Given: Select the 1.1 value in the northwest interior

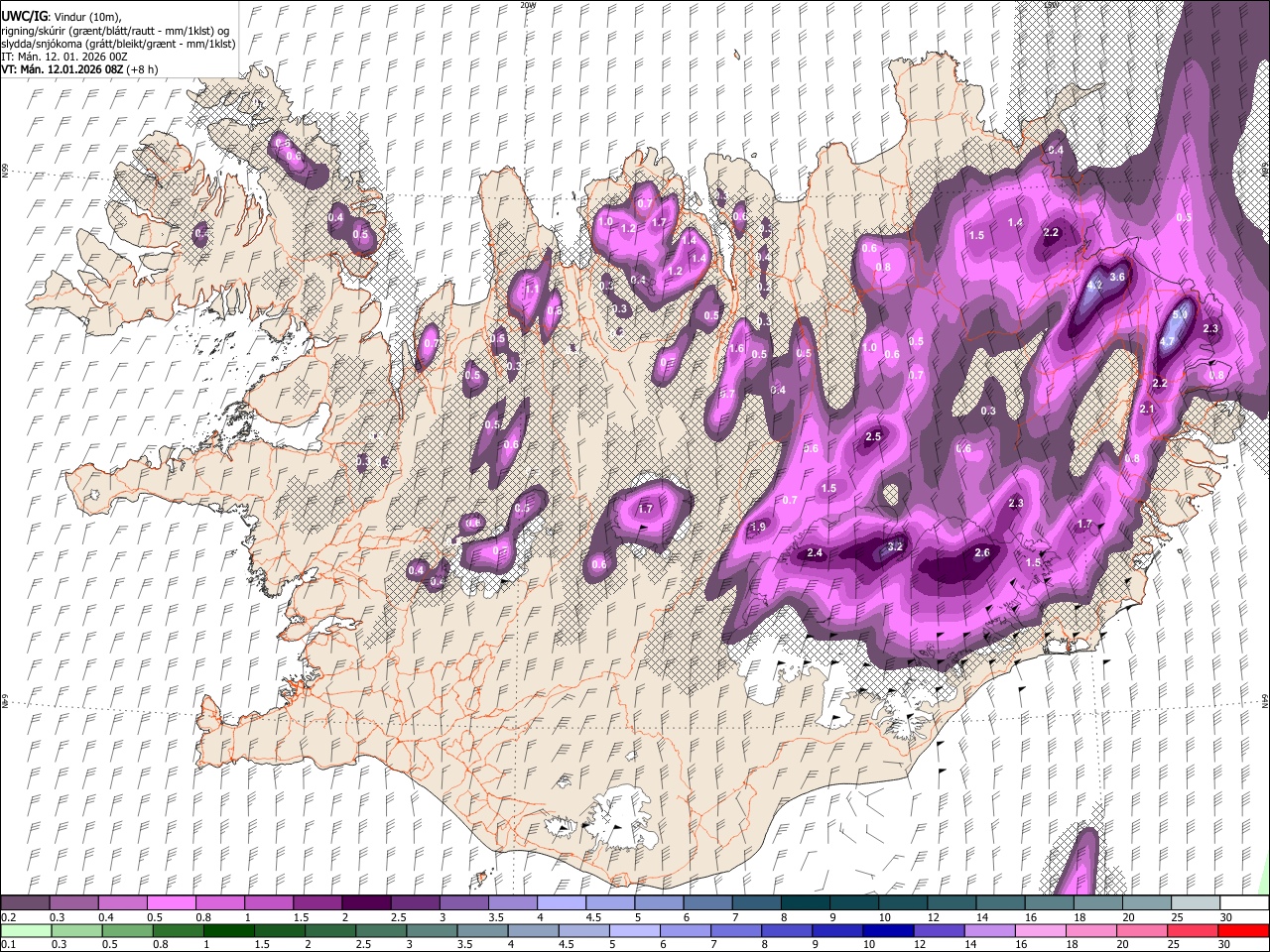Looking at the screenshot, I should pyautogui.click(x=531, y=290).
